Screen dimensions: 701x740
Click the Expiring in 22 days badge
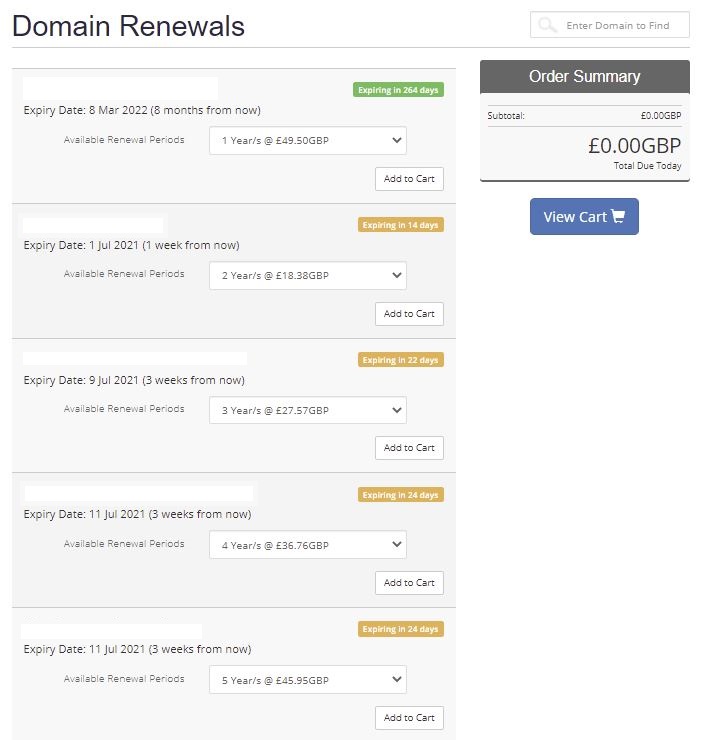(x=400, y=360)
